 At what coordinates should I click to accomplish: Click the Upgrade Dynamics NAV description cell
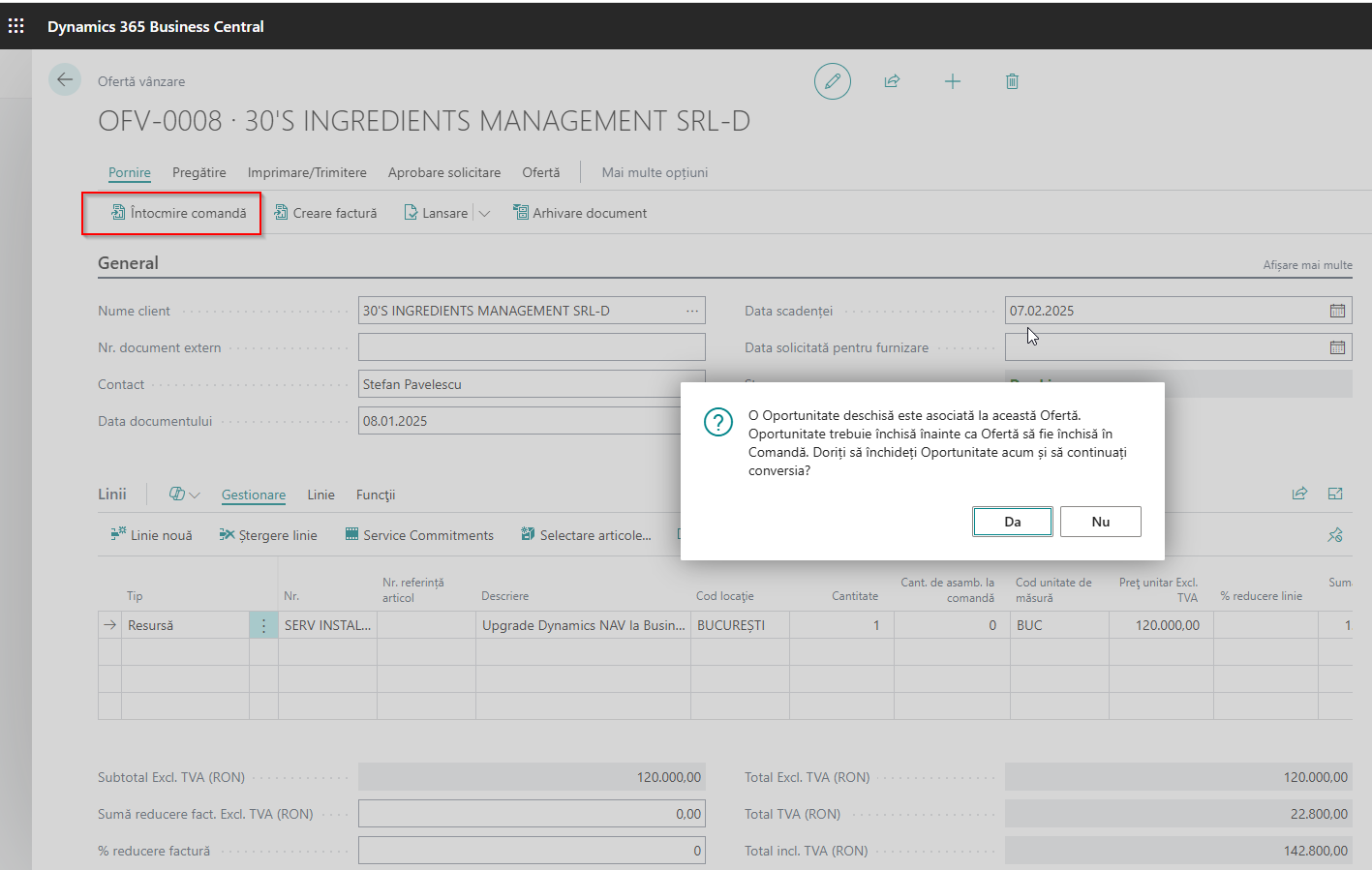pyautogui.click(x=584, y=625)
